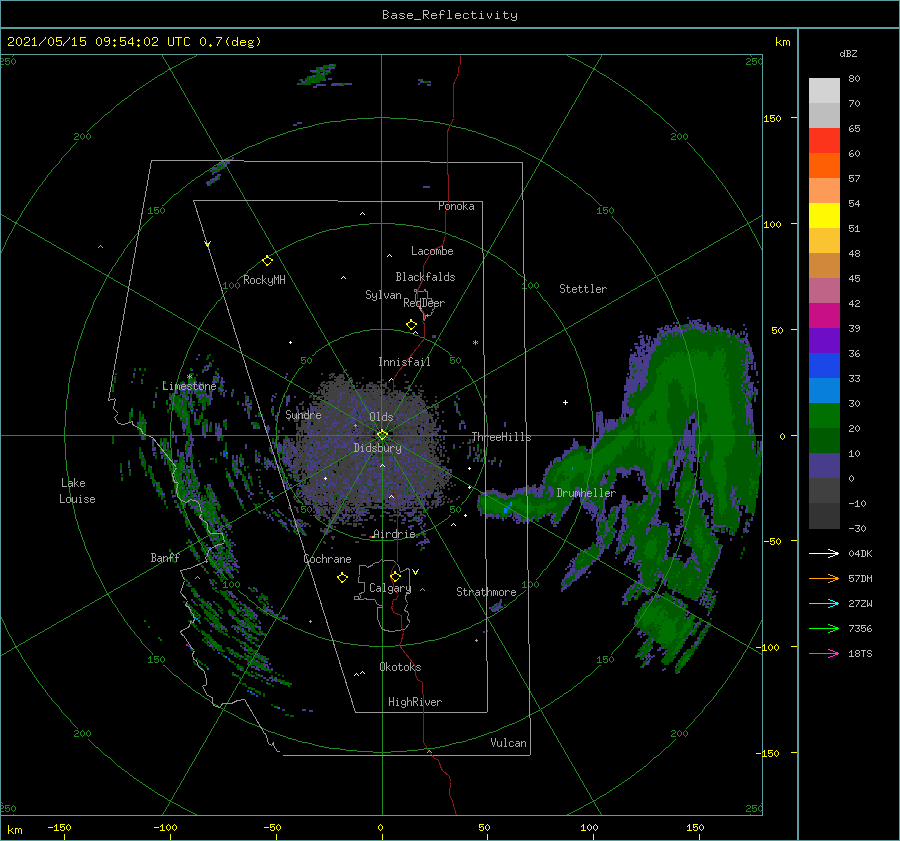Pick the bright green 20–30 dBZ legend swatch
This screenshot has height=841, width=900.
click(x=824, y=415)
